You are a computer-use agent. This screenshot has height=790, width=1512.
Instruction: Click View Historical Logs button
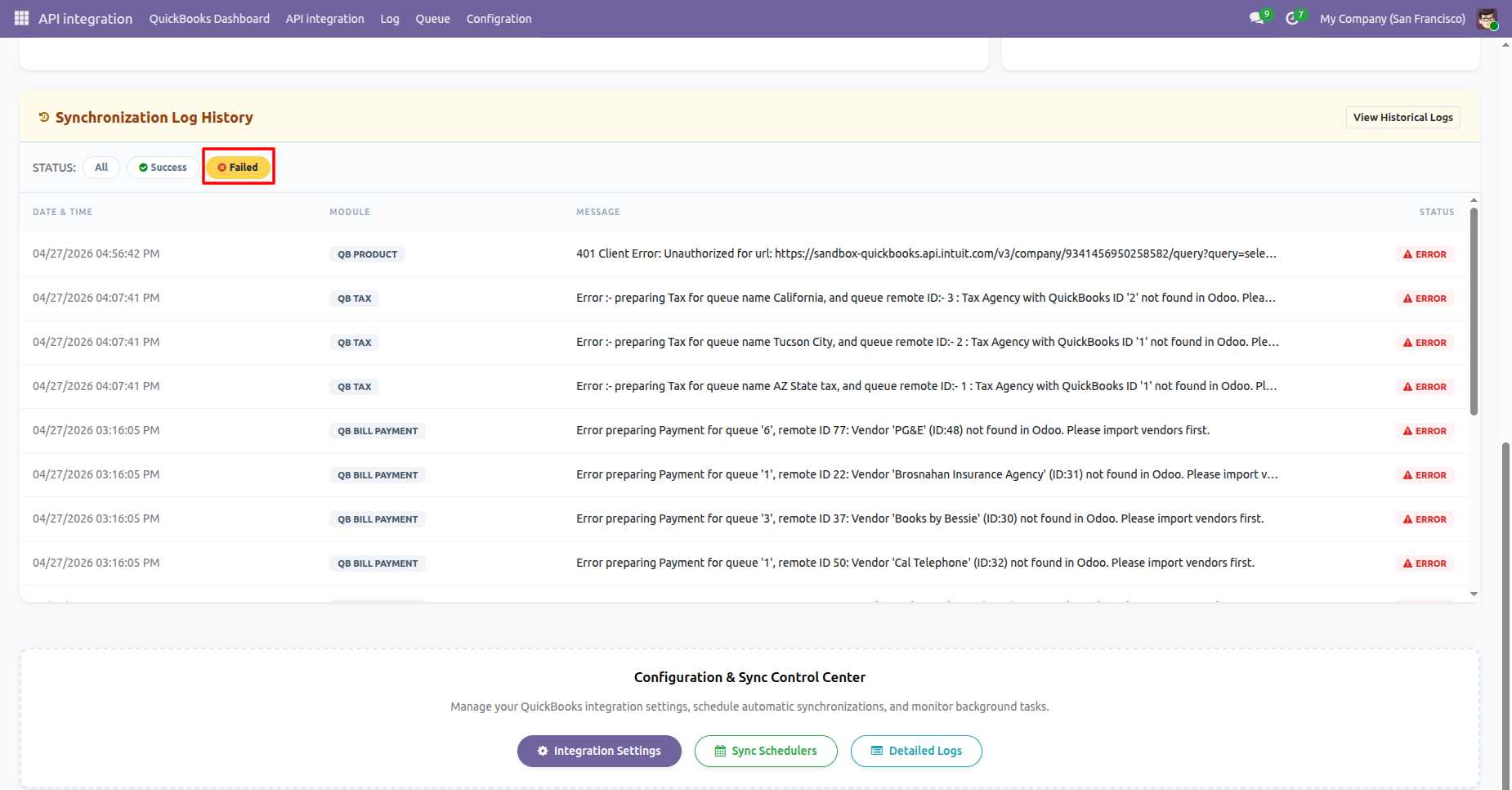click(x=1402, y=118)
